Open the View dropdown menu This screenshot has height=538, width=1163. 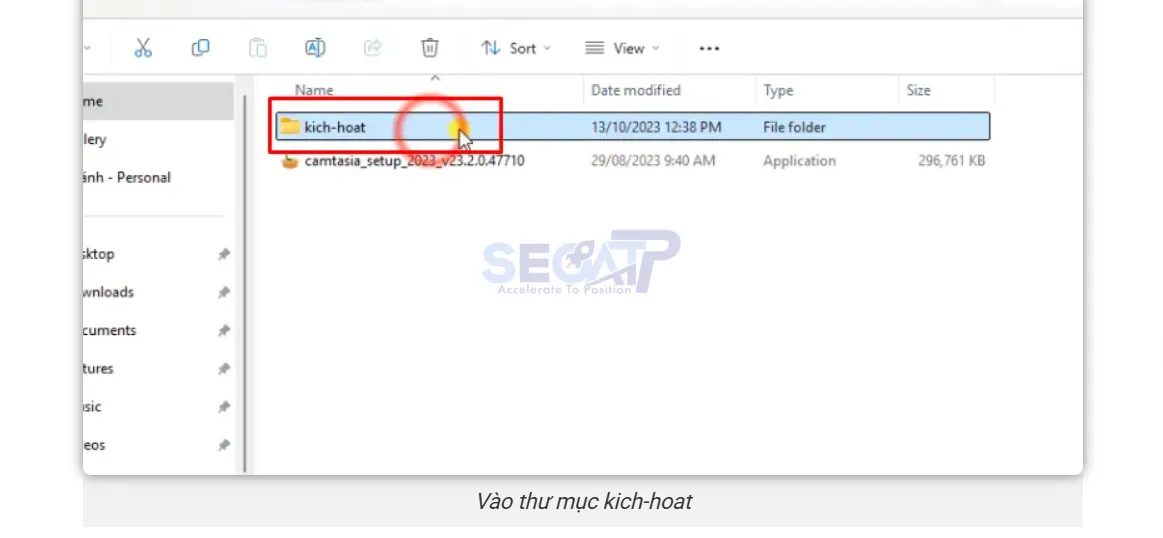pyautogui.click(x=622, y=48)
